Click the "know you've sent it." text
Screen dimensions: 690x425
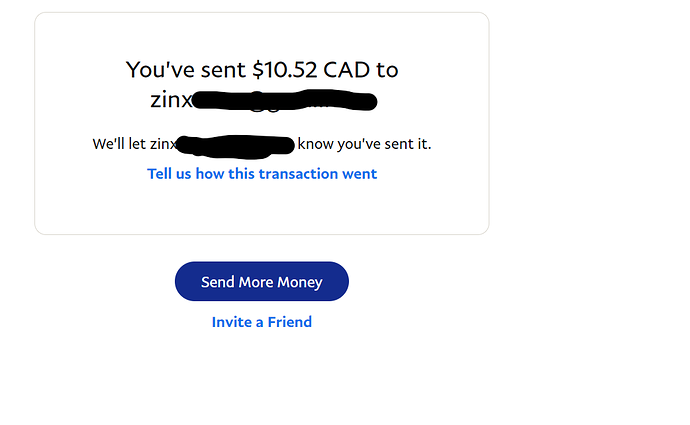(x=364, y=144)
